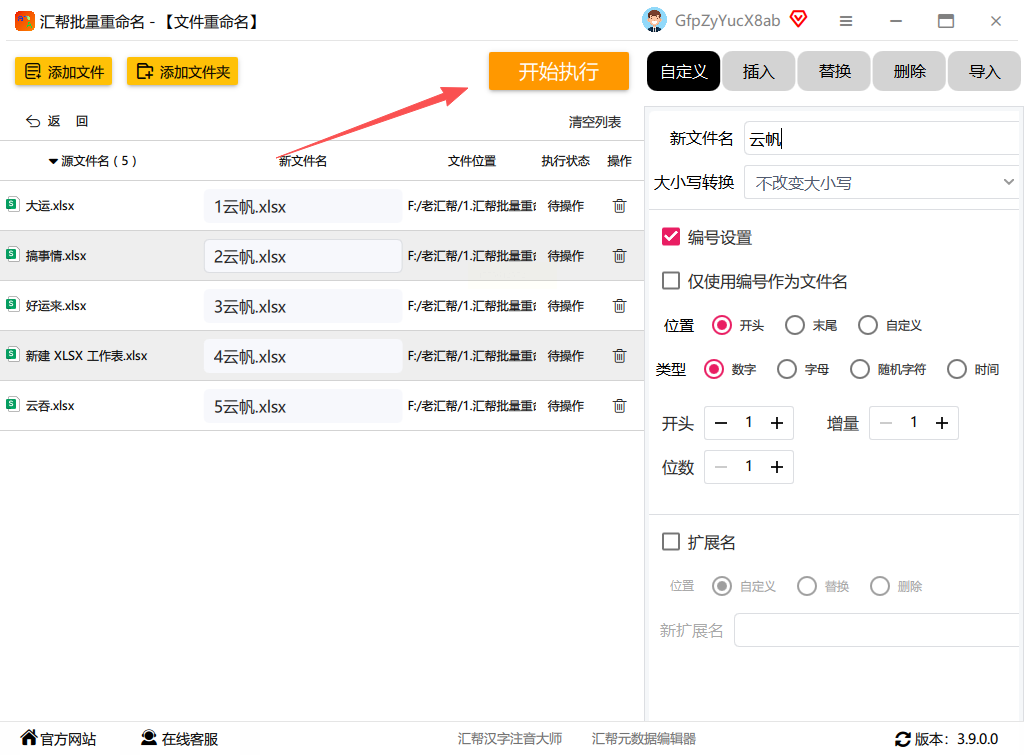Click the version refresh icon
This screenshot has height=755, width=1024.
(x=903, y=739)
